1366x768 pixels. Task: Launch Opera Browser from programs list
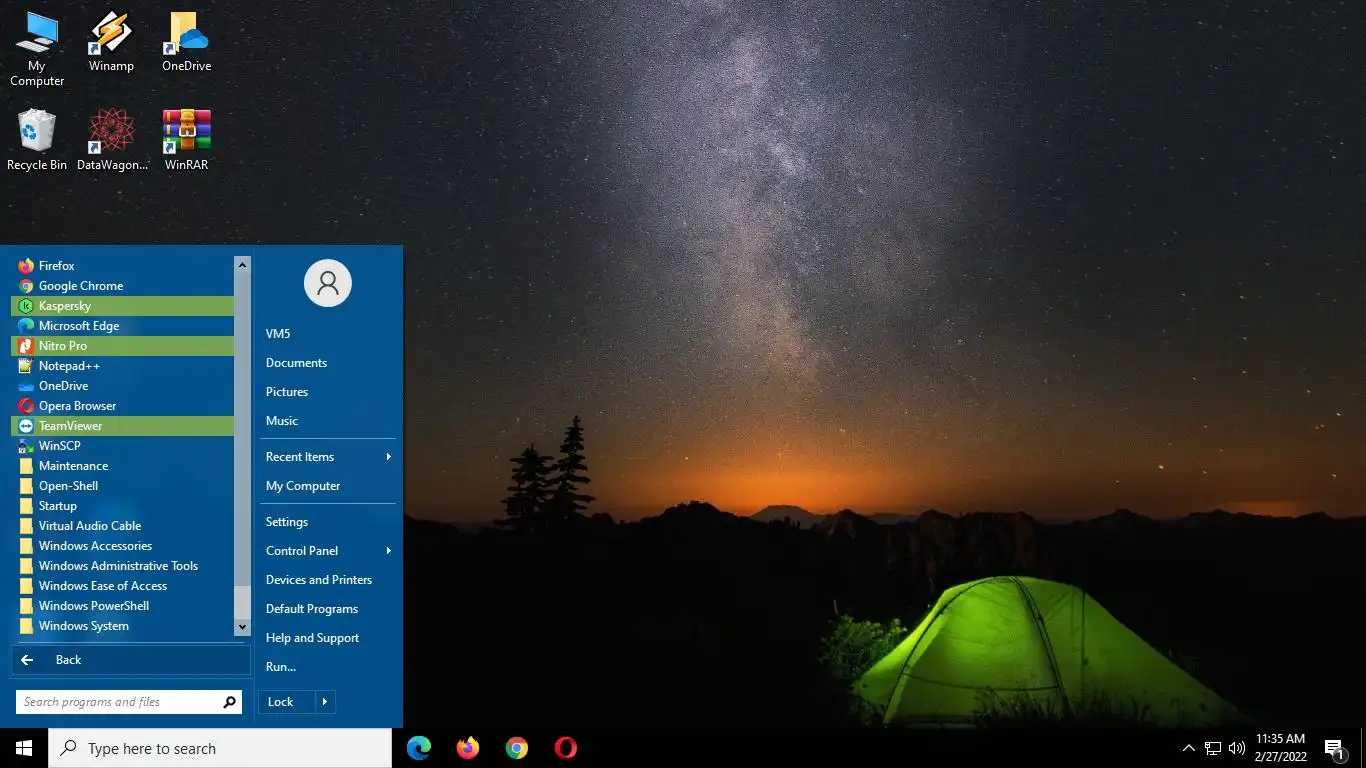click(x=122, y=406)
